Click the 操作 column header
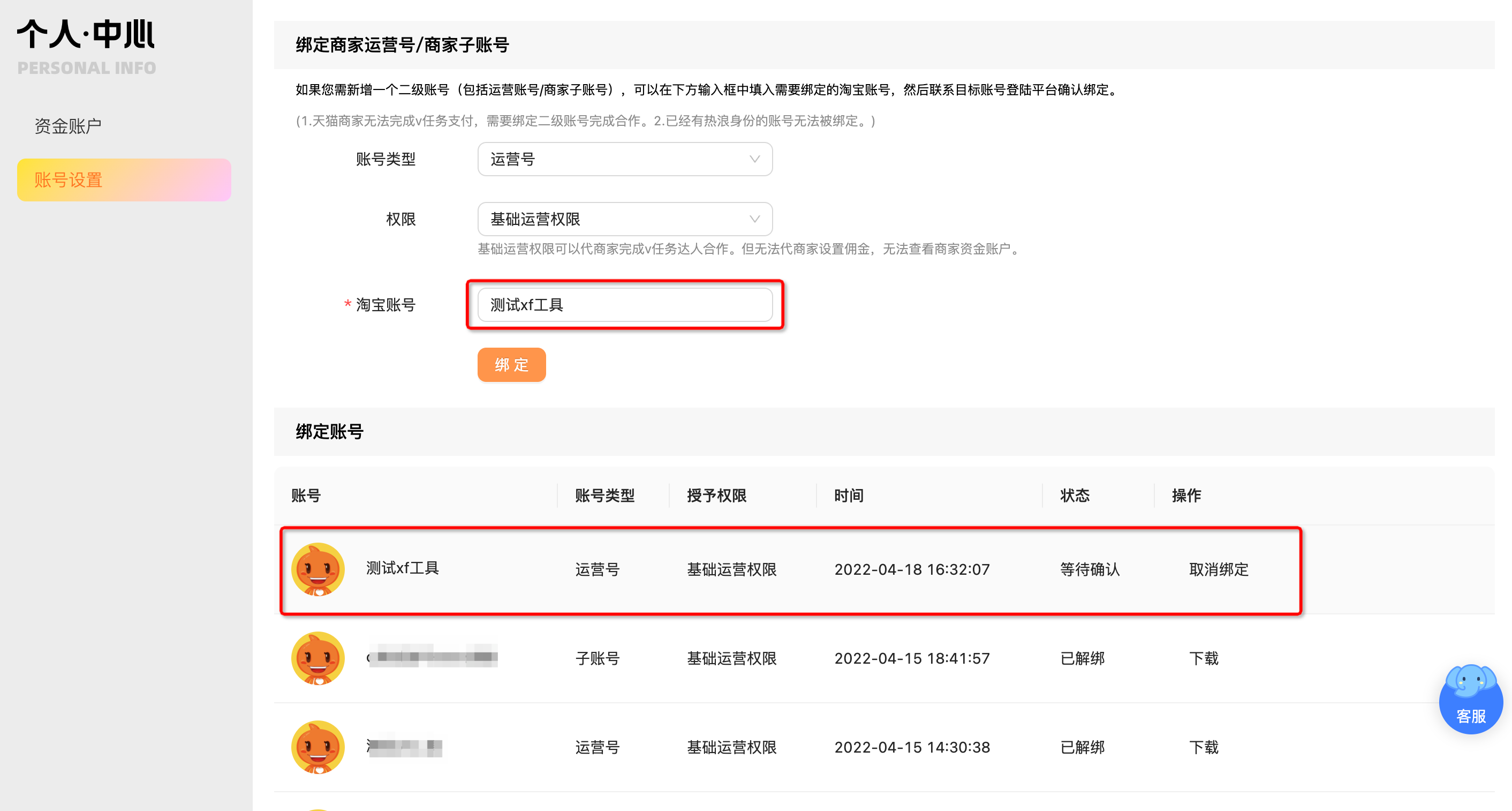The width and height of the screenshot is (1512, 811). pos(1186,495)
